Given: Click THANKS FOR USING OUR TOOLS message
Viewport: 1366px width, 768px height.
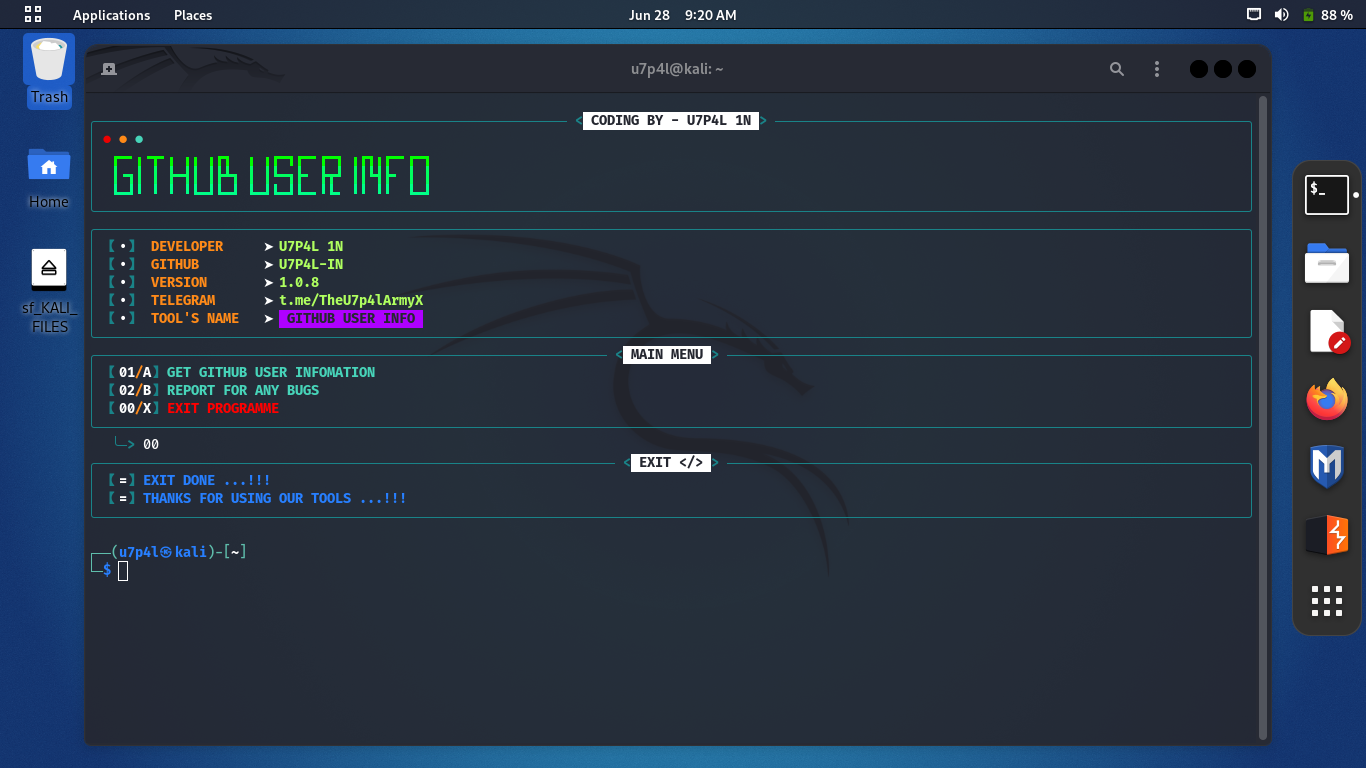Looking at the screenshot, I should tap(275, 498).
